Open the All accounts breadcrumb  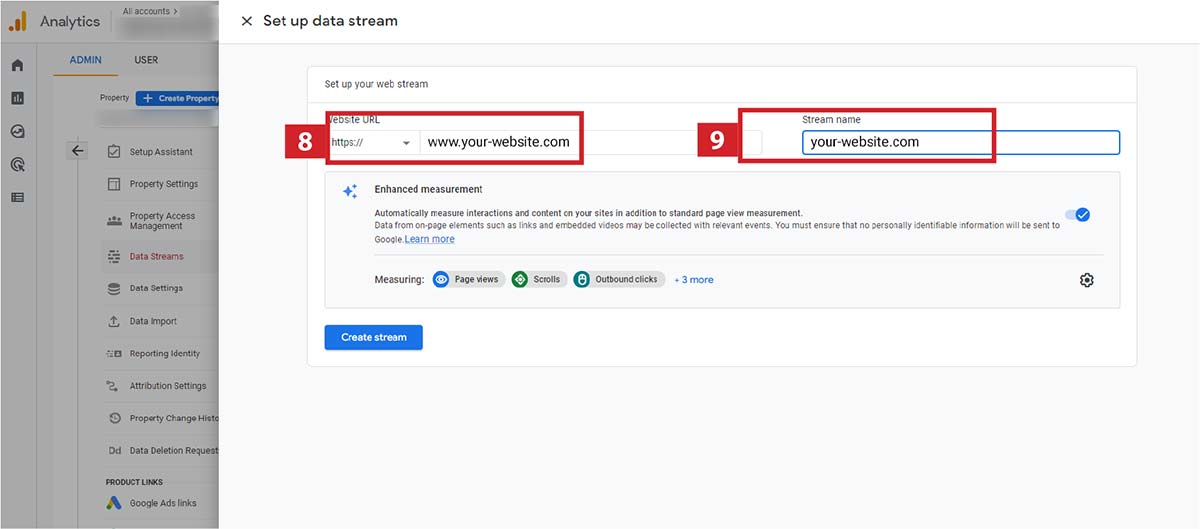150,11
